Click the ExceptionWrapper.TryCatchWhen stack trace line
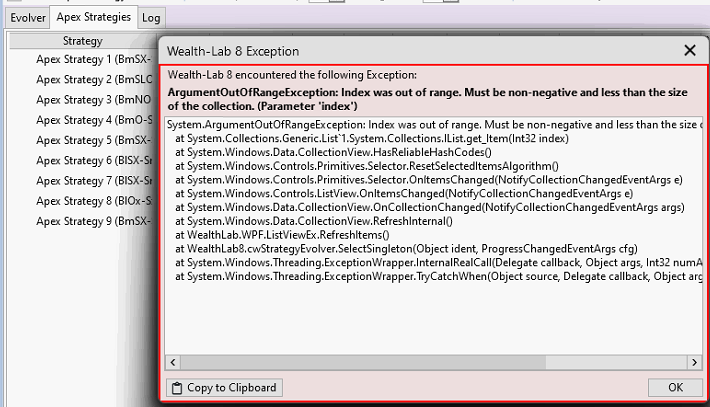Viewport: 710px width, 407px height. [438, 277]
